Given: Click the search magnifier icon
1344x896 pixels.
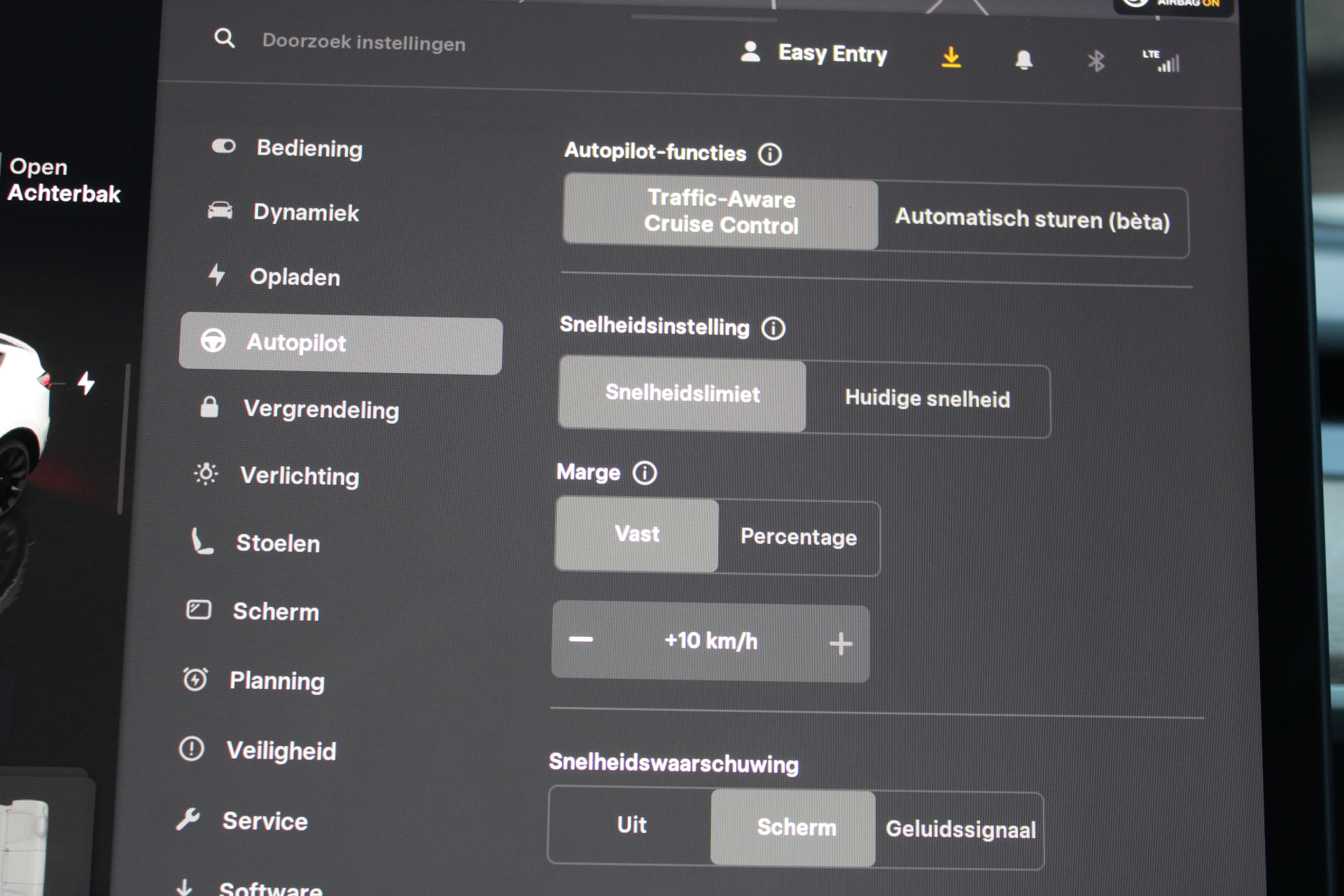Looking at the screenshot, I should (224, 38).
